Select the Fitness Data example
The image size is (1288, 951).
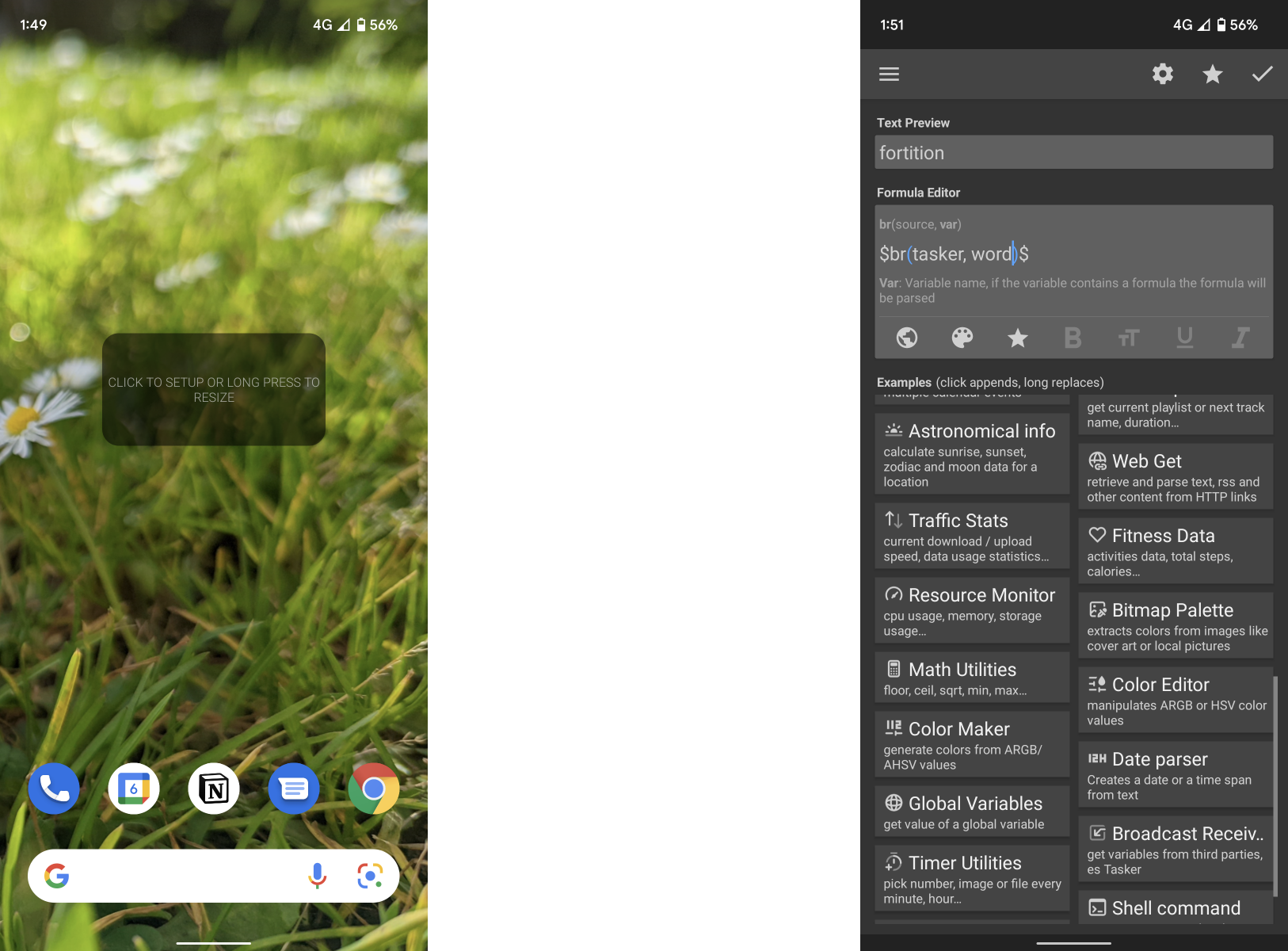point(1176,552)
